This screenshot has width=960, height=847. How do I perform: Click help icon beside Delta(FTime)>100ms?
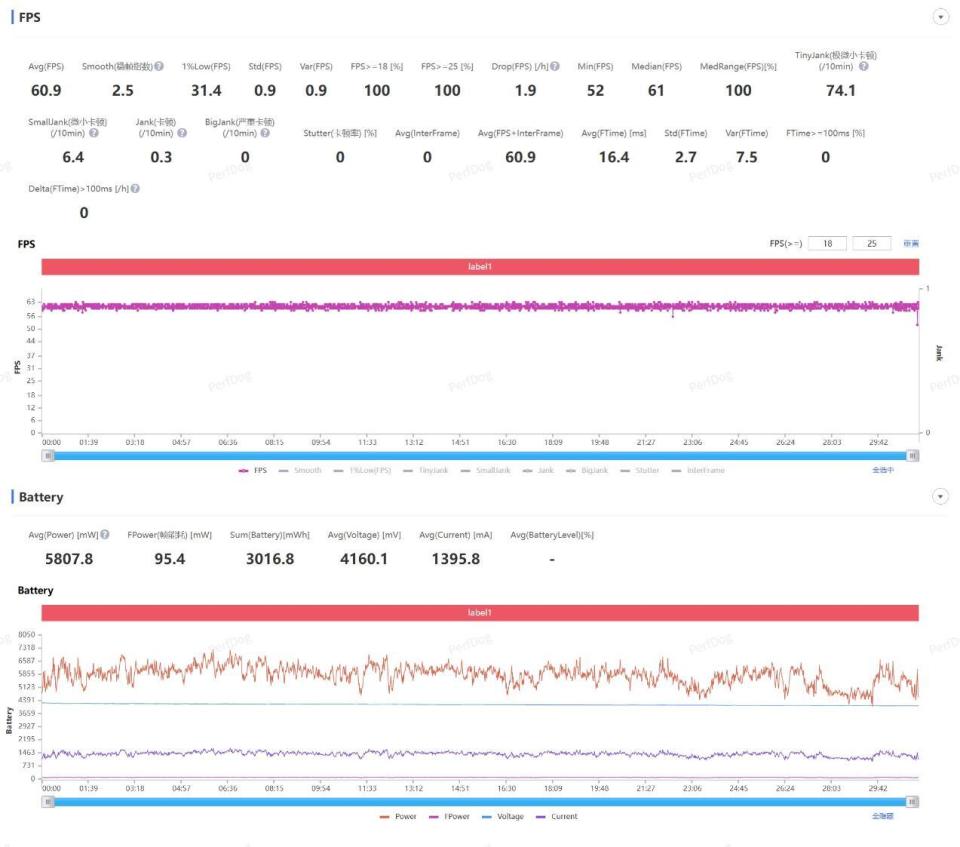pyautogui.click(x=135, y=188)
